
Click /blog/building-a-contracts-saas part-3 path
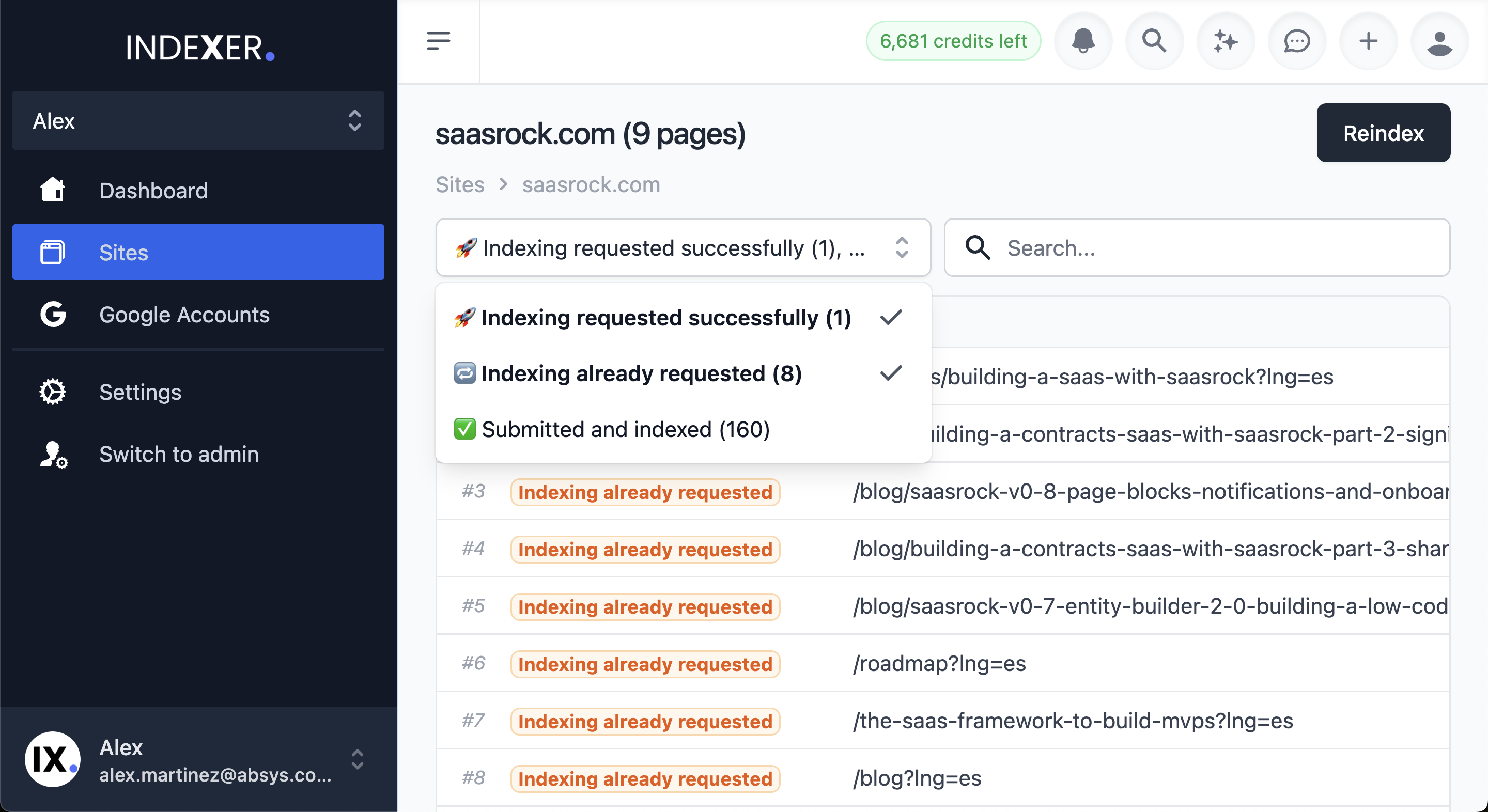point(1151,549)
